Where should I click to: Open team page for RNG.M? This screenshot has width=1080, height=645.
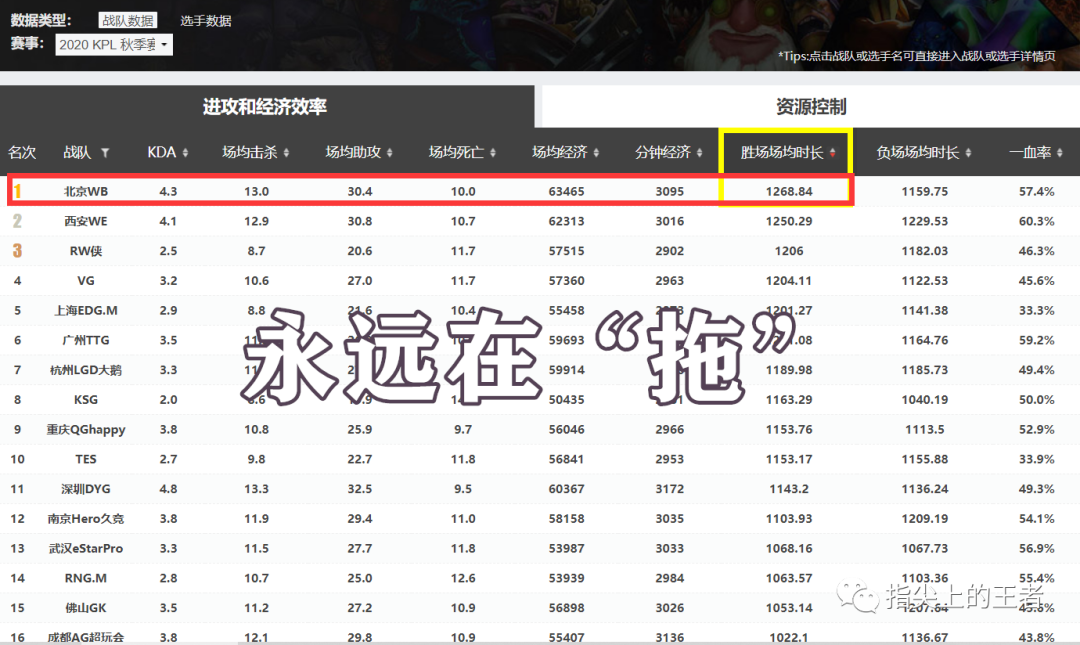click(85, 577)
